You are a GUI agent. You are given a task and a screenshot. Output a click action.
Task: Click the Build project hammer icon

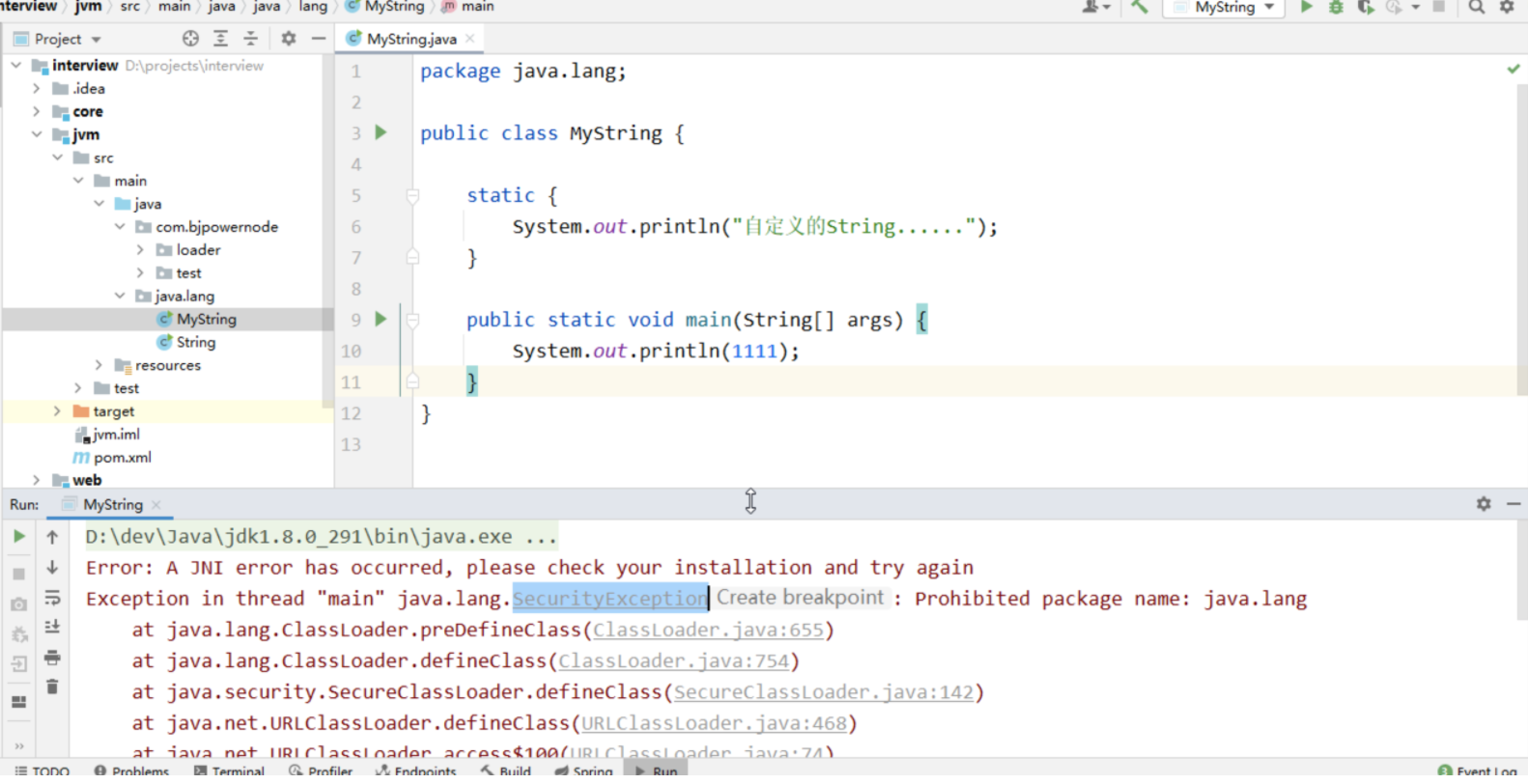point(1140,7)
